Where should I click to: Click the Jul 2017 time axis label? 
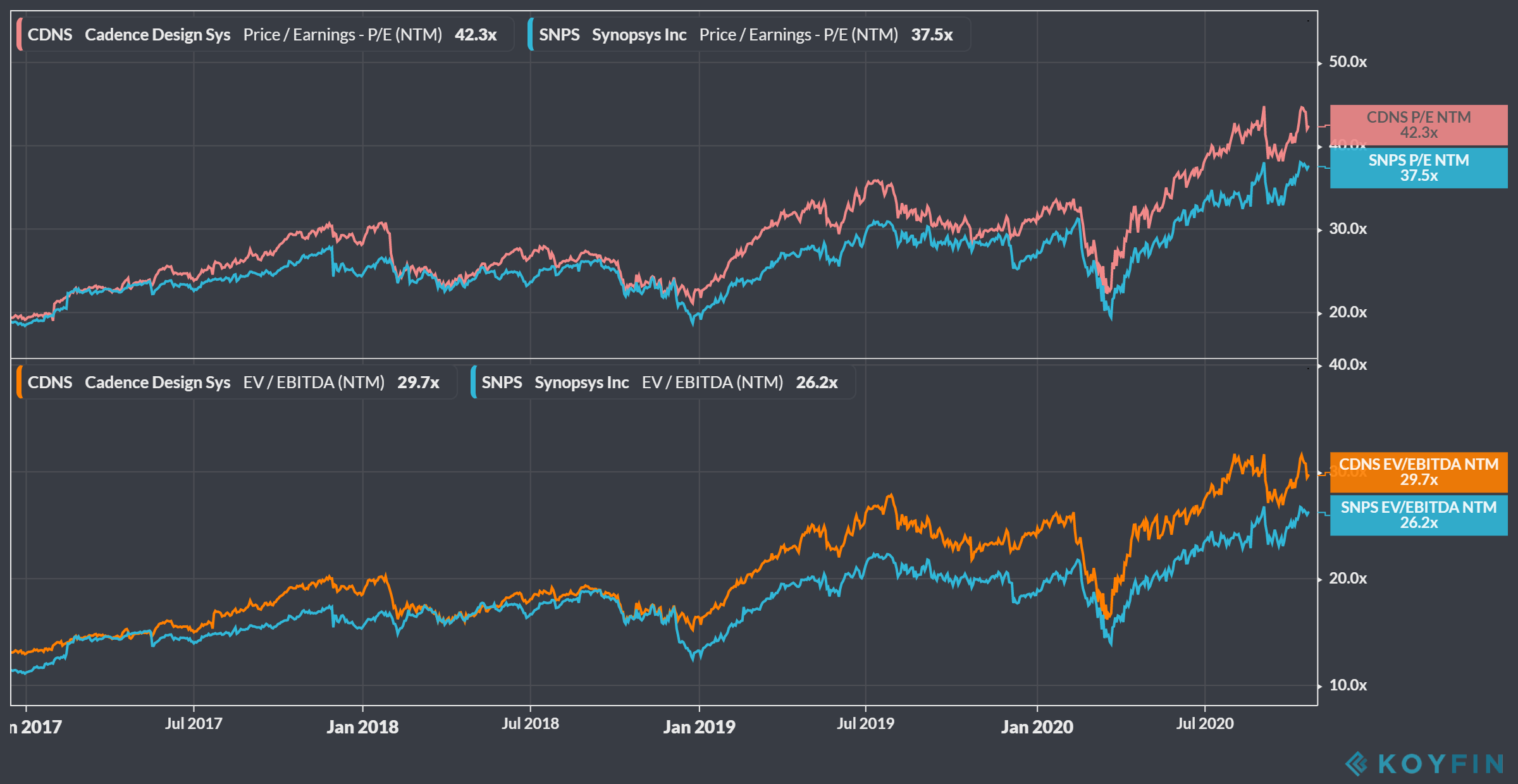click(x=194, y=724)
